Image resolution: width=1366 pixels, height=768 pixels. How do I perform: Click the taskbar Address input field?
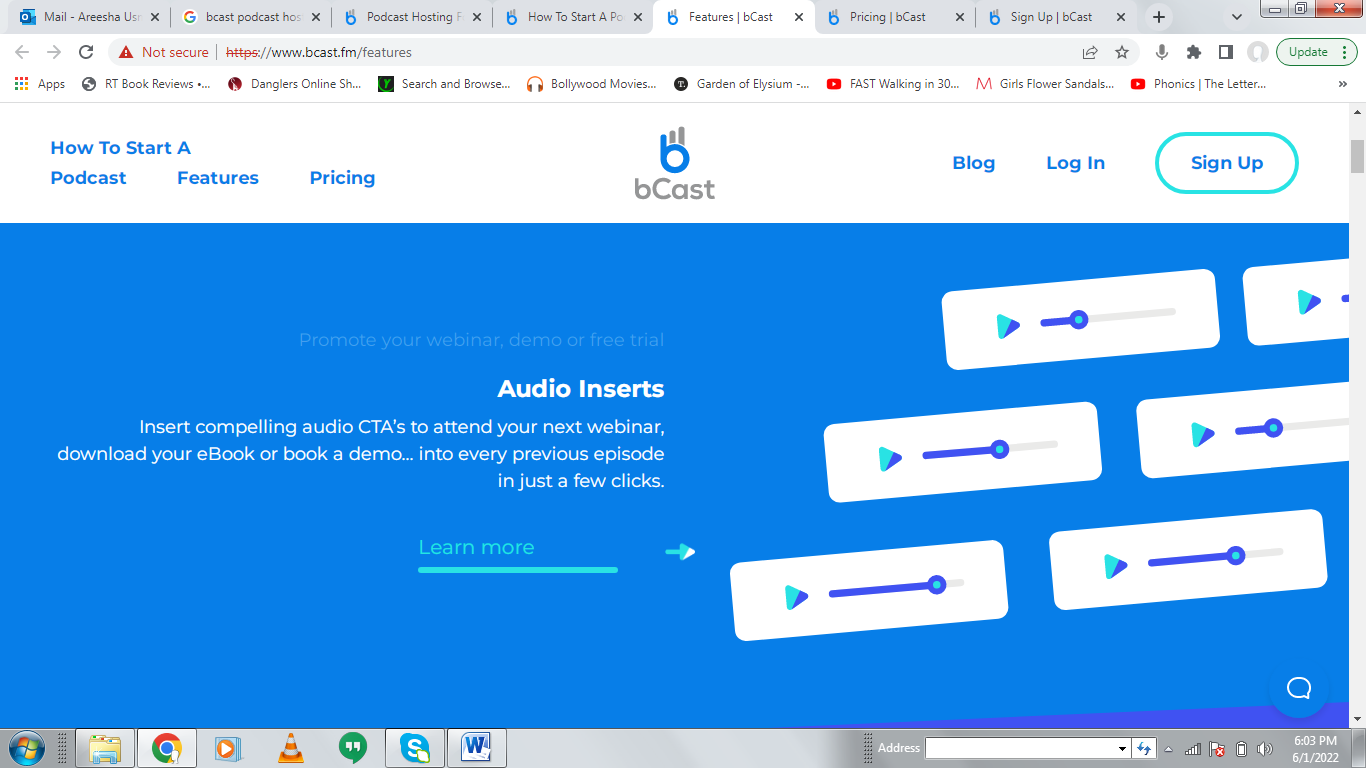(1020, 748)
